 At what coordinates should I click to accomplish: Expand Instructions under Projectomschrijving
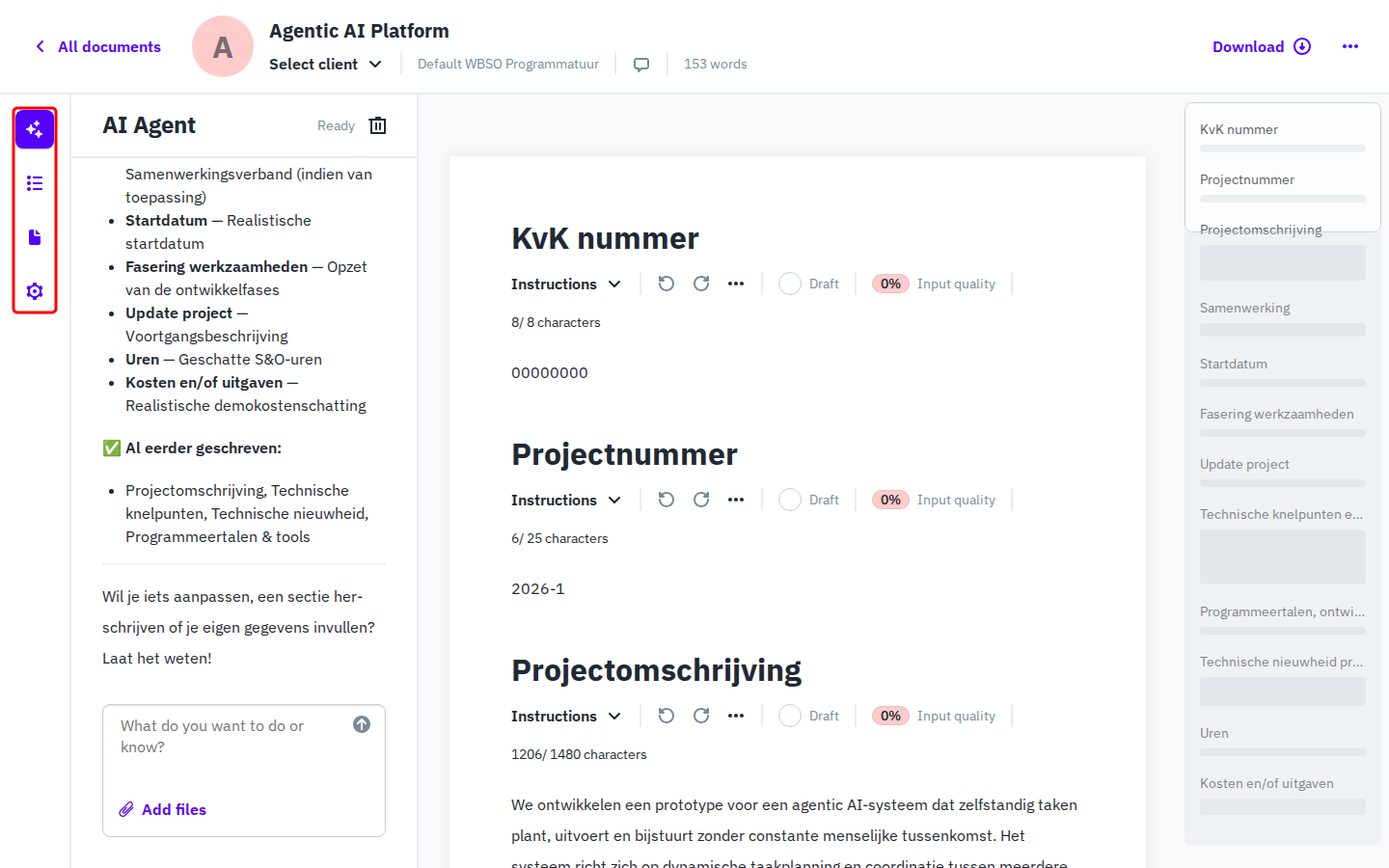click(566, 716)
